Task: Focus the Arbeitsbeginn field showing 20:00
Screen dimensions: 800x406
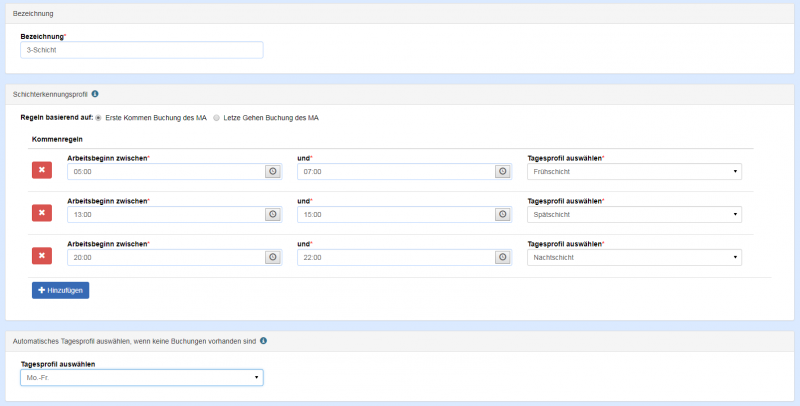Action: coord(166,258)
